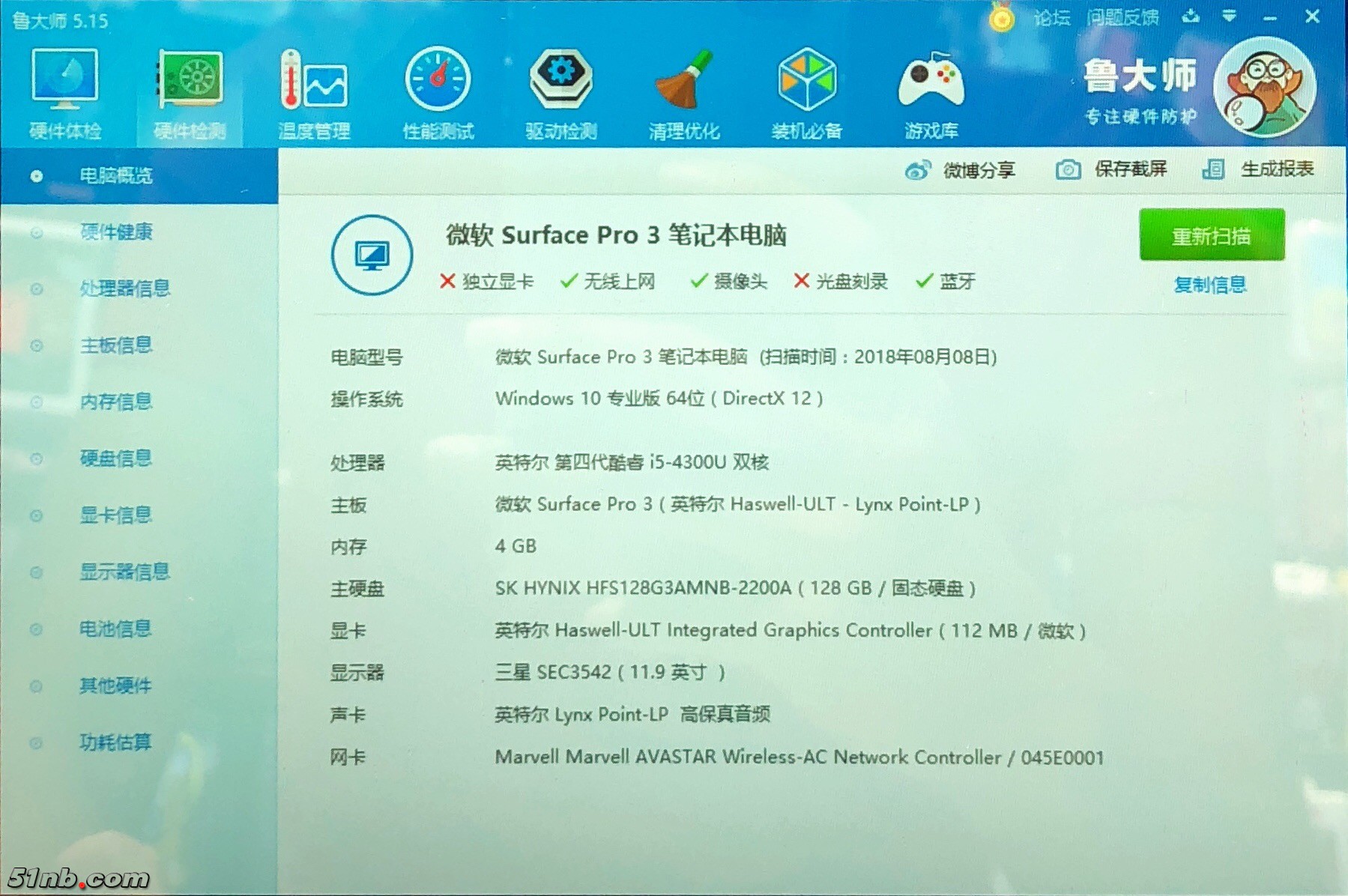Open the title bar dropdown menu arrow
The image size is (1348, 896).
click(1229, 16)
